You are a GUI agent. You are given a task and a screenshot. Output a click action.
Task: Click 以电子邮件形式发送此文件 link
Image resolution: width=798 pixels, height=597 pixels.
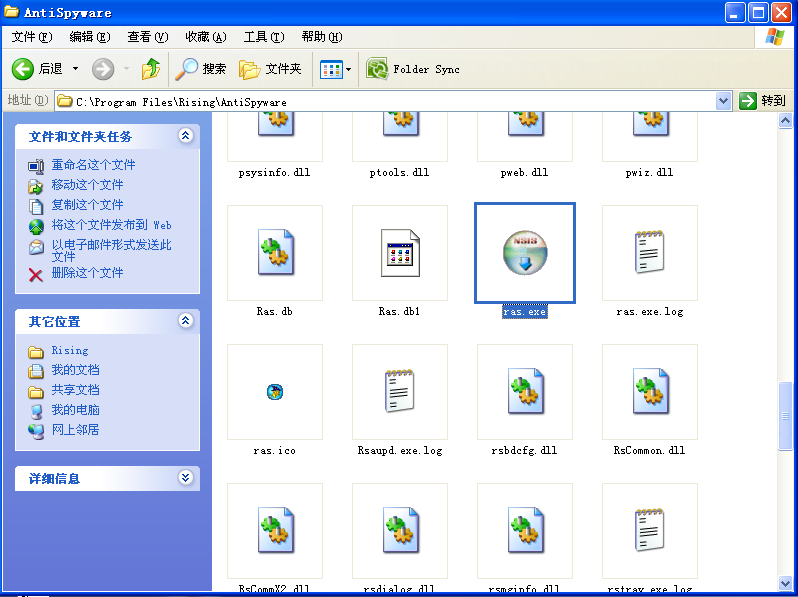click(x=111, y=250)
